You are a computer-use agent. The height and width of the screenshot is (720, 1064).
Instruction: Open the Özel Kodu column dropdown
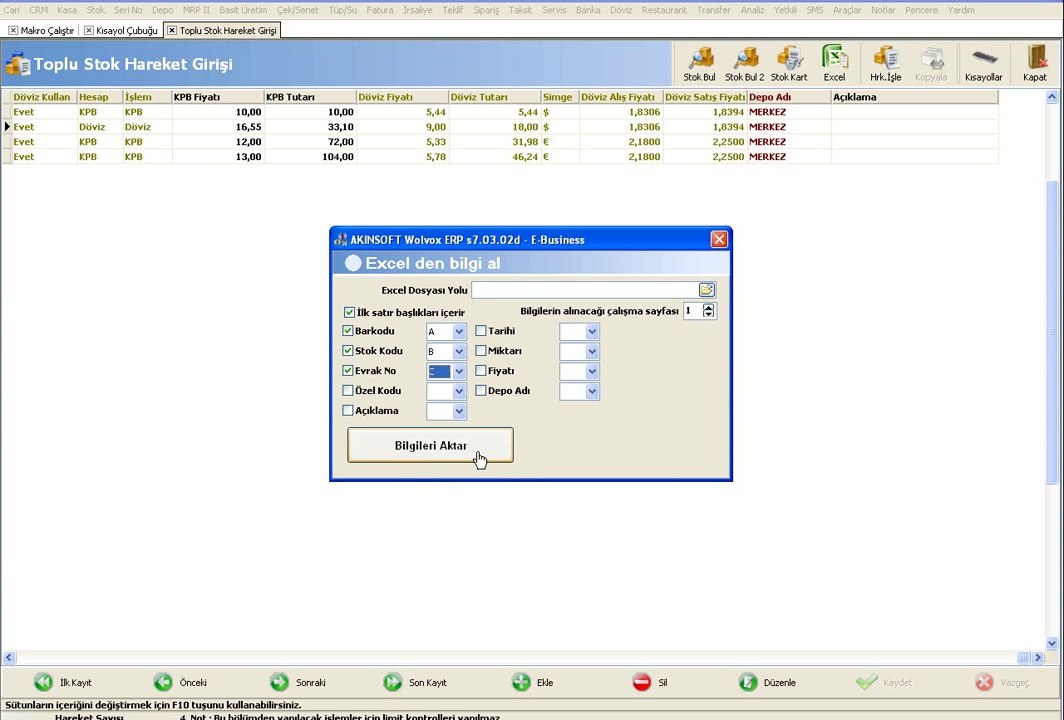[x=459, y=391]
